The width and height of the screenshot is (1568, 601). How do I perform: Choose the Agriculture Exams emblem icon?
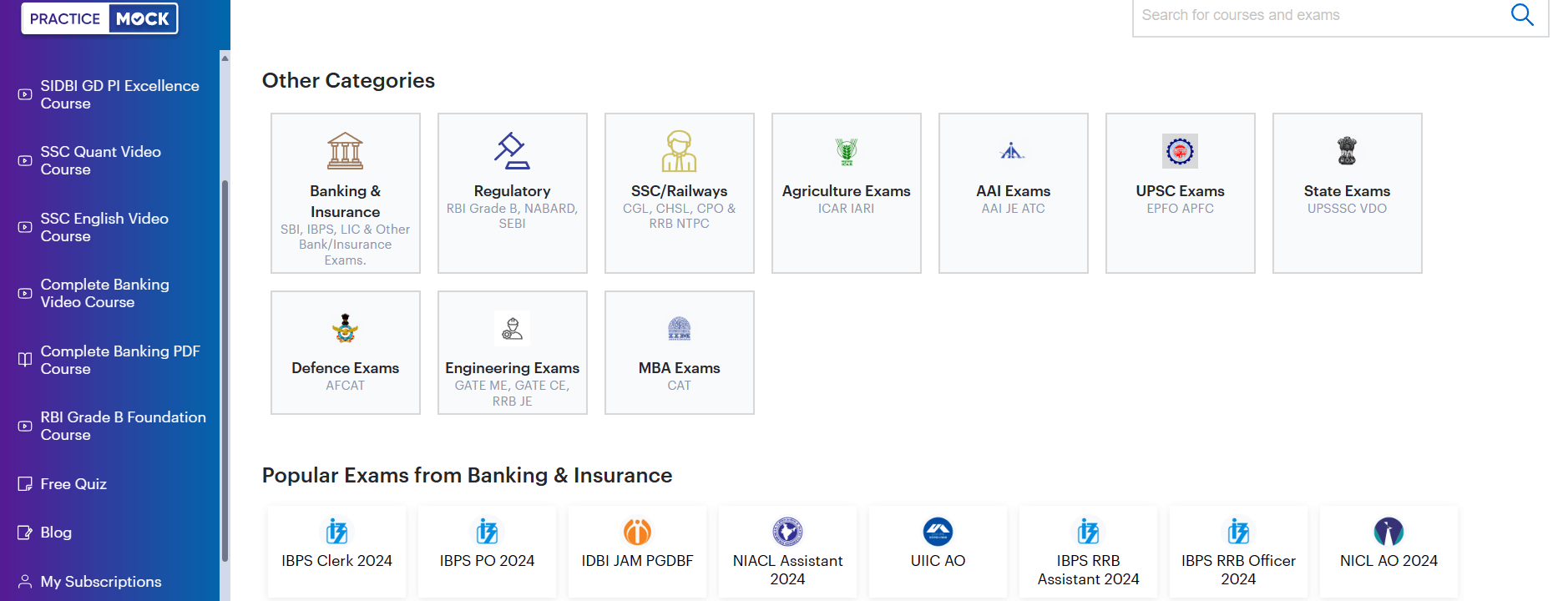point(846,151)
